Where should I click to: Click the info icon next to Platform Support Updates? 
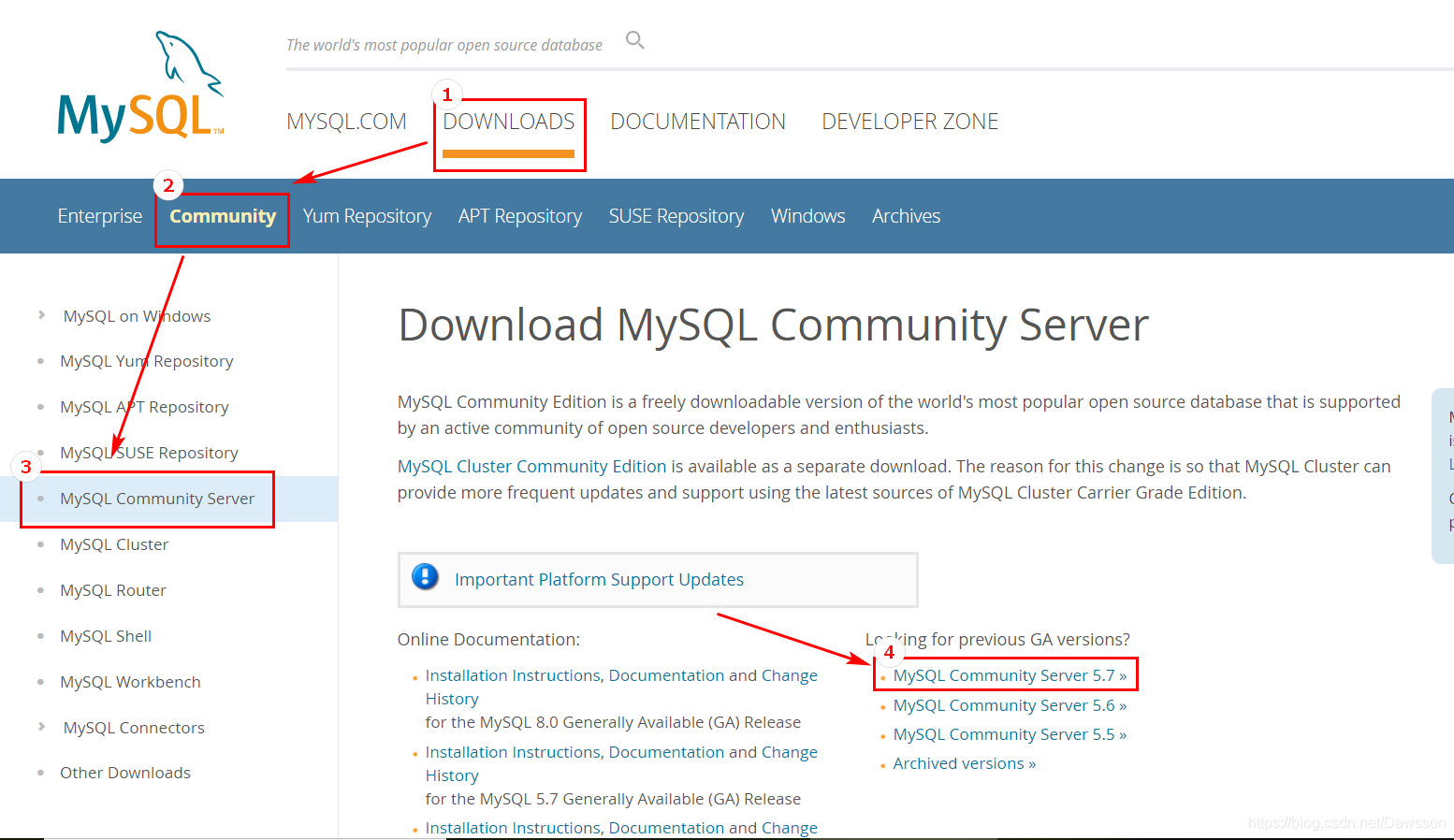coord(425,577)
